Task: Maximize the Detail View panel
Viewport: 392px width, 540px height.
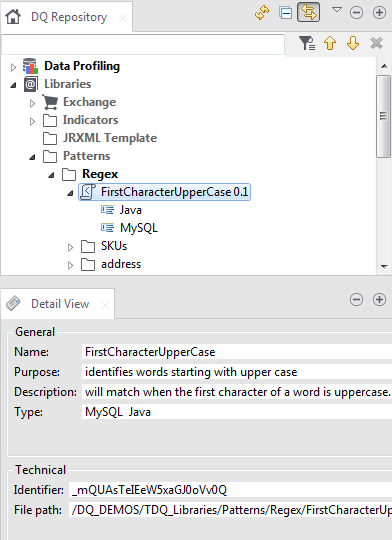Action: (379, 299)
